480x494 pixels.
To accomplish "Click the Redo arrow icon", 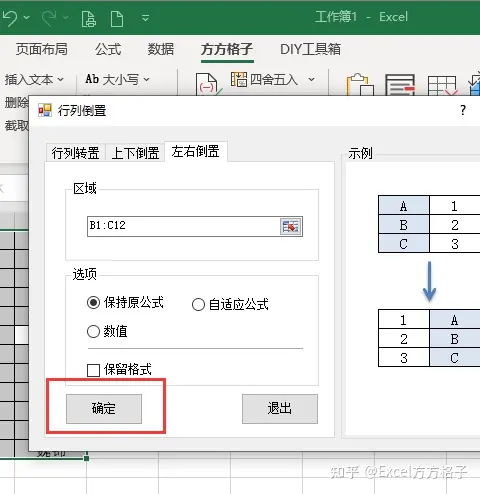I will pyautogui.click(x=49, y=17).
